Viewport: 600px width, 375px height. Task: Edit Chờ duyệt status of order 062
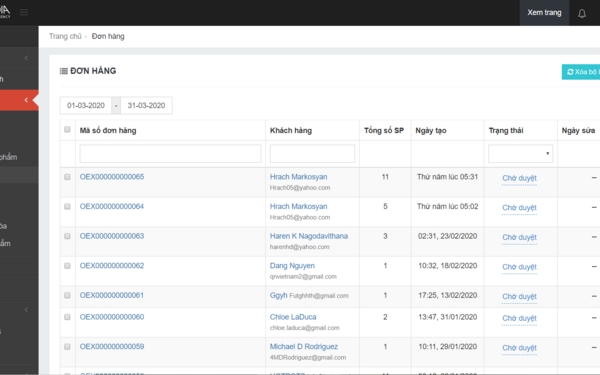519,267
